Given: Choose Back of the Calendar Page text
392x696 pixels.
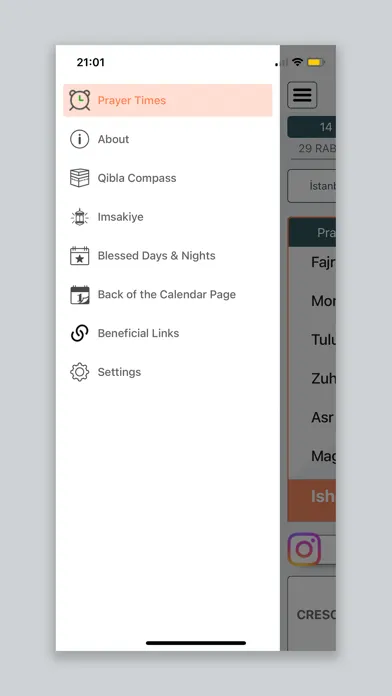Looking at the screenshot, I should (x=166, y=294).
